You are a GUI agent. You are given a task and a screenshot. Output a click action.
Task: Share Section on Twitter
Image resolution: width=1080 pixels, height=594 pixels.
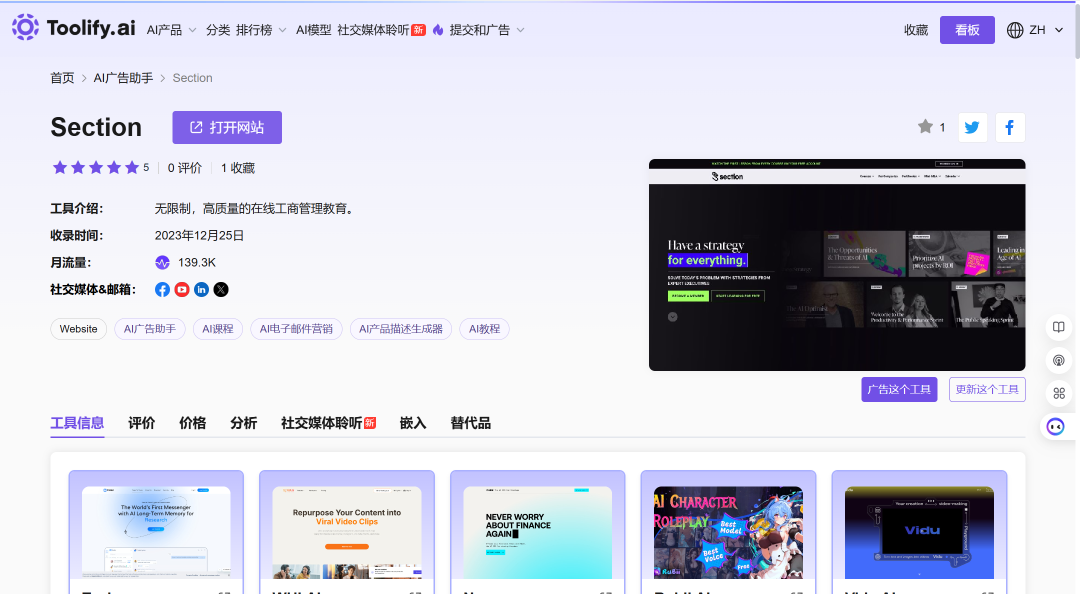pyautogui.click(x=972, y=127)
